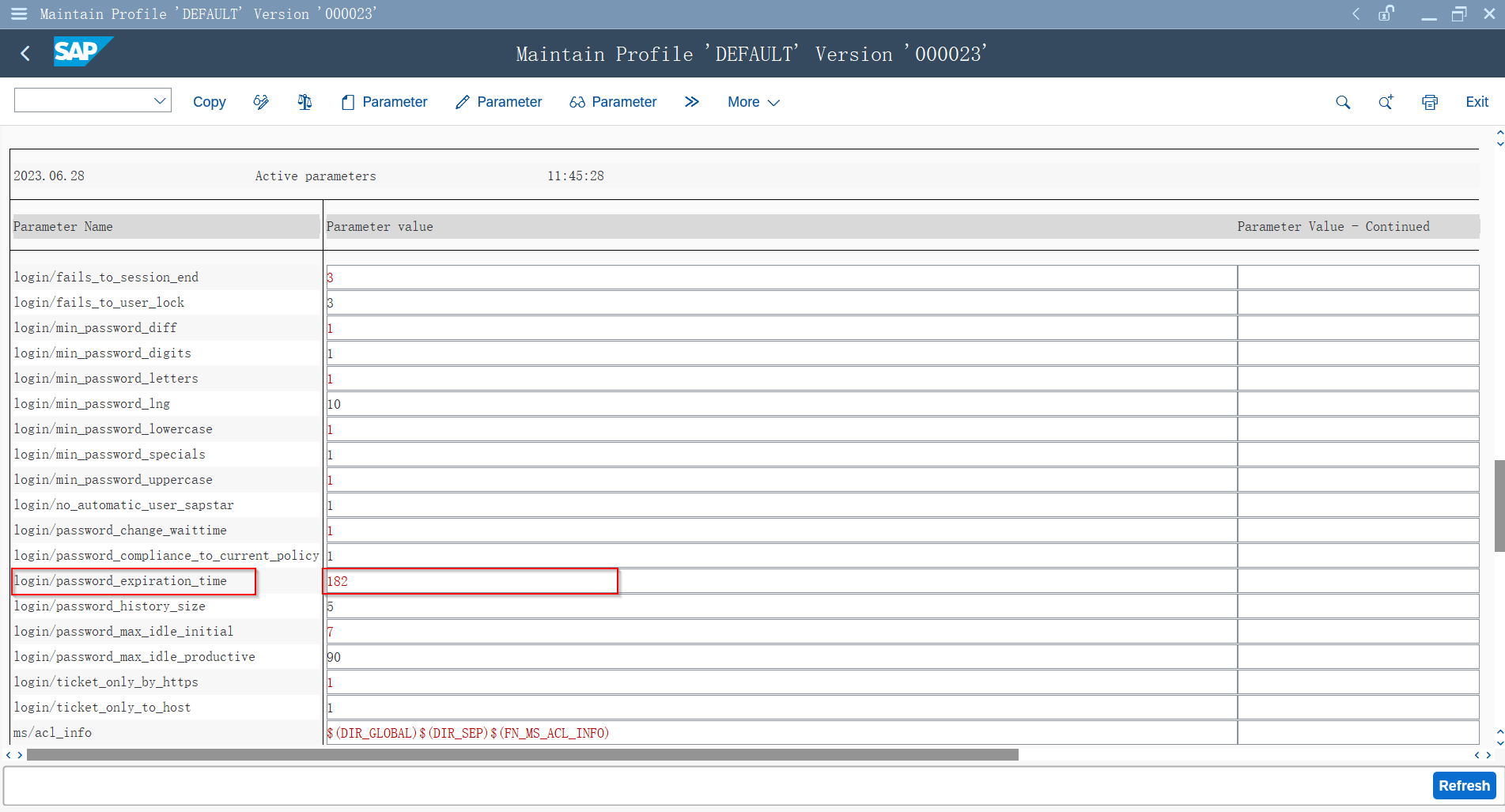Viewport: 1505px width, 812px height.
Task: Click the Copy button
Action: 209,102
